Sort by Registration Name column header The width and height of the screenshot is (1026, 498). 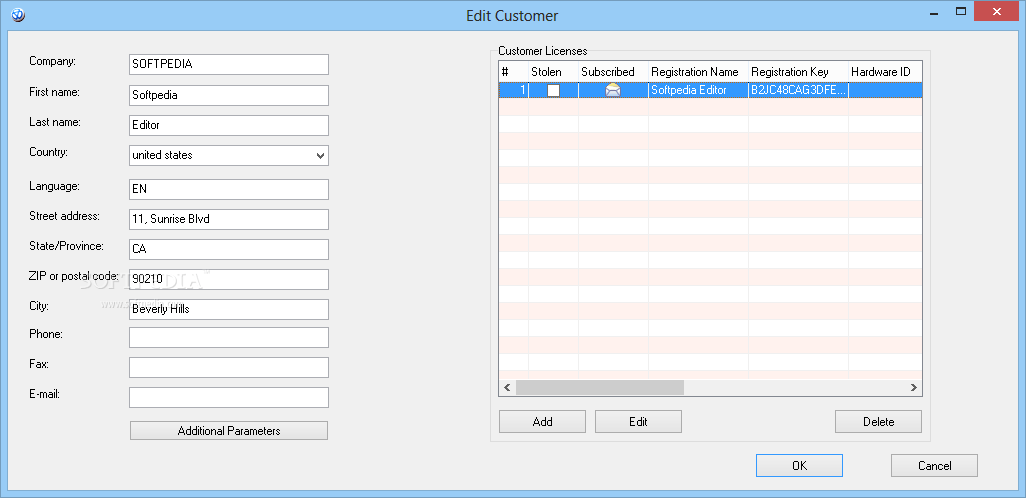tap(698, 72)
